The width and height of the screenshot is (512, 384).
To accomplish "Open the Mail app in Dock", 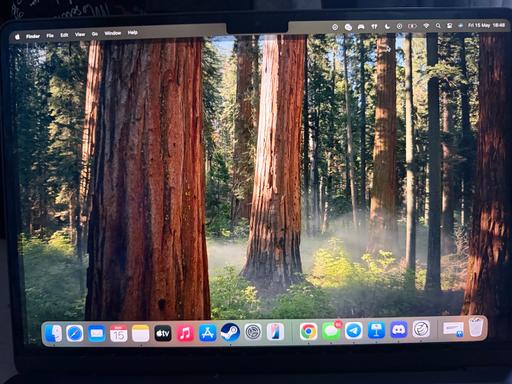I will [x=97, y=333].
